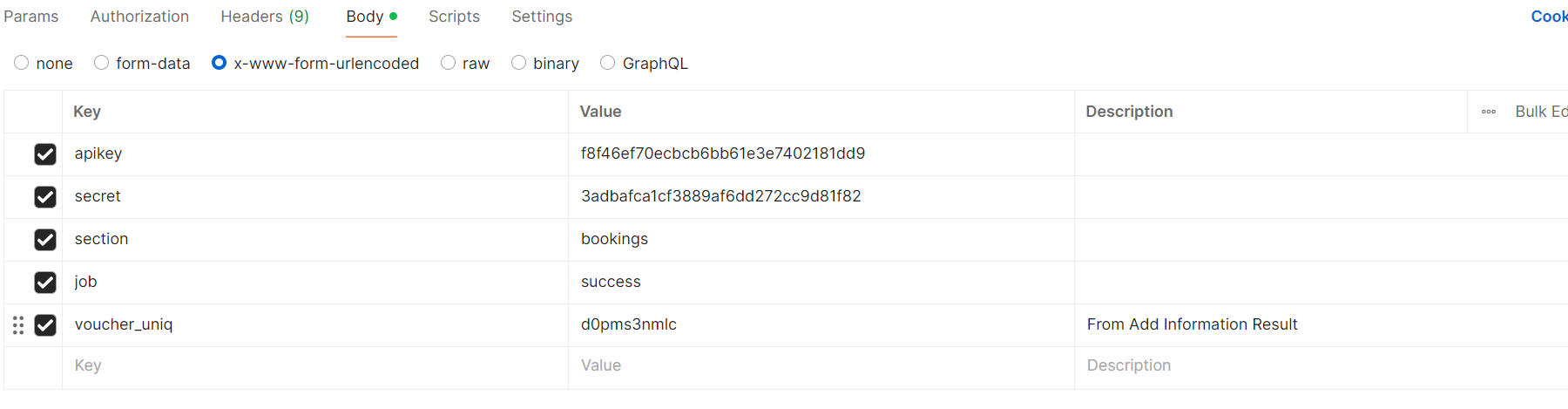Uncheck the apikey parameter checkbox
The image size is (1568, 409).
[45, 154]
